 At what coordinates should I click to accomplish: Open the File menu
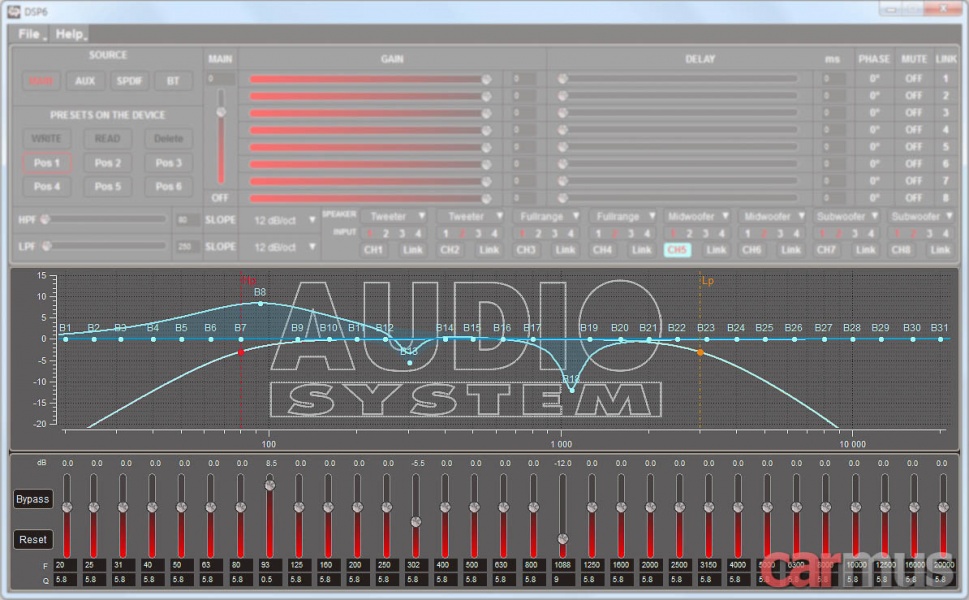(29, 34)
